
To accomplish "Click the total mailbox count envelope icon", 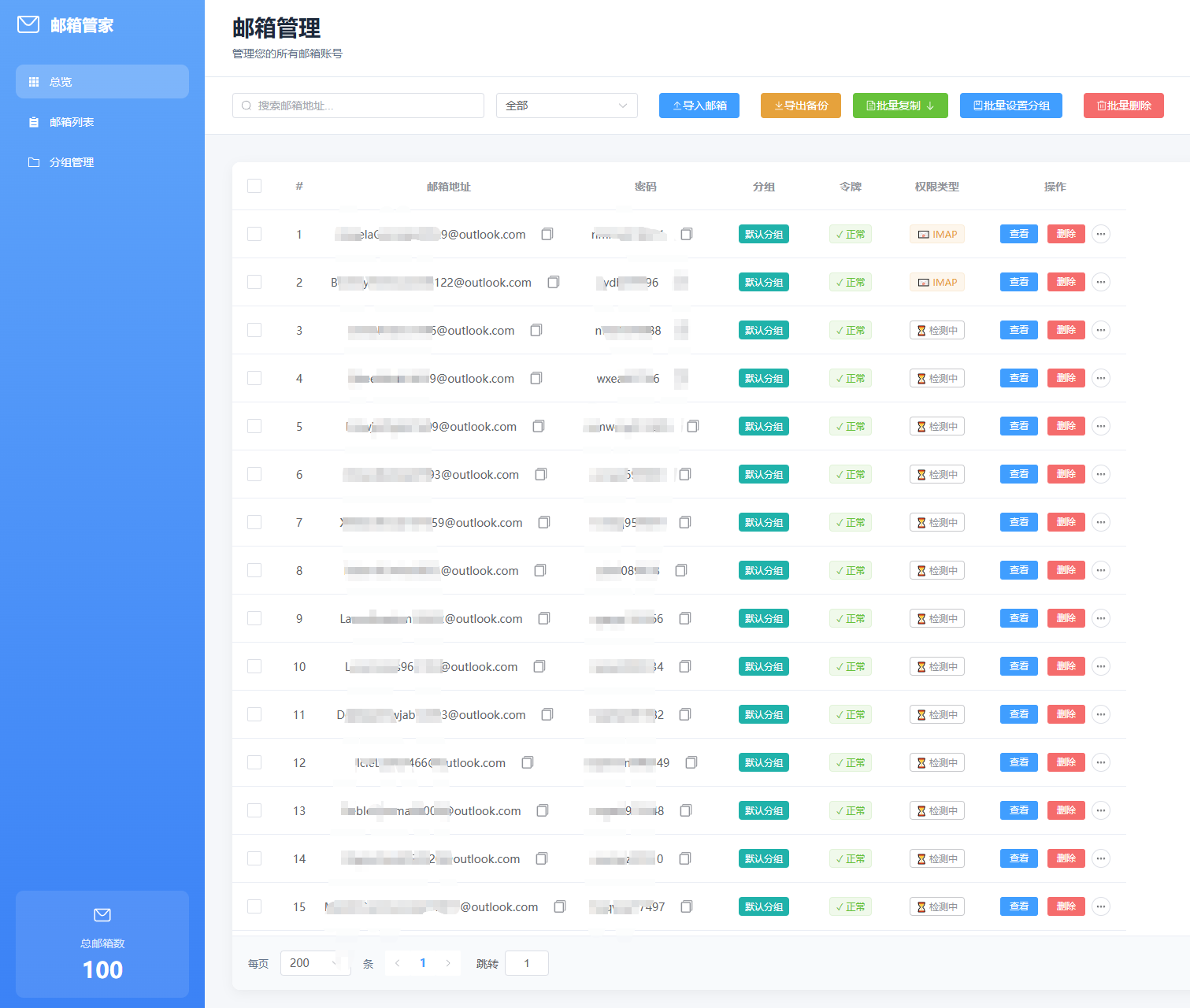I will click(x=102, y=915).
